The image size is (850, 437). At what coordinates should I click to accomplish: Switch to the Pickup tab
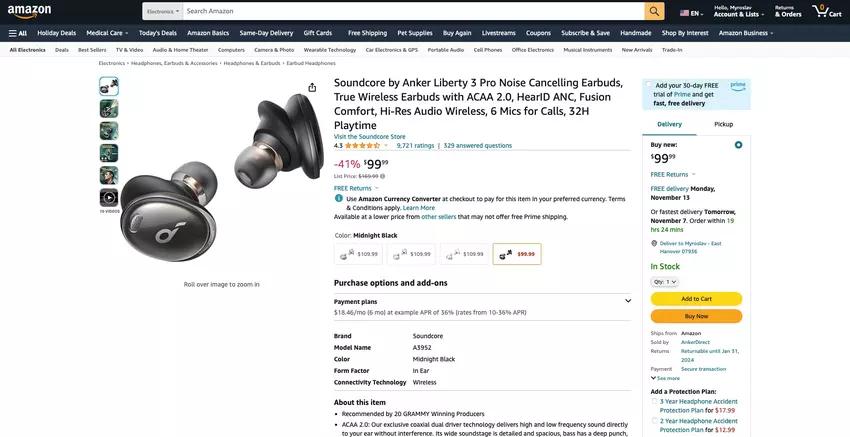pos(723,124)
